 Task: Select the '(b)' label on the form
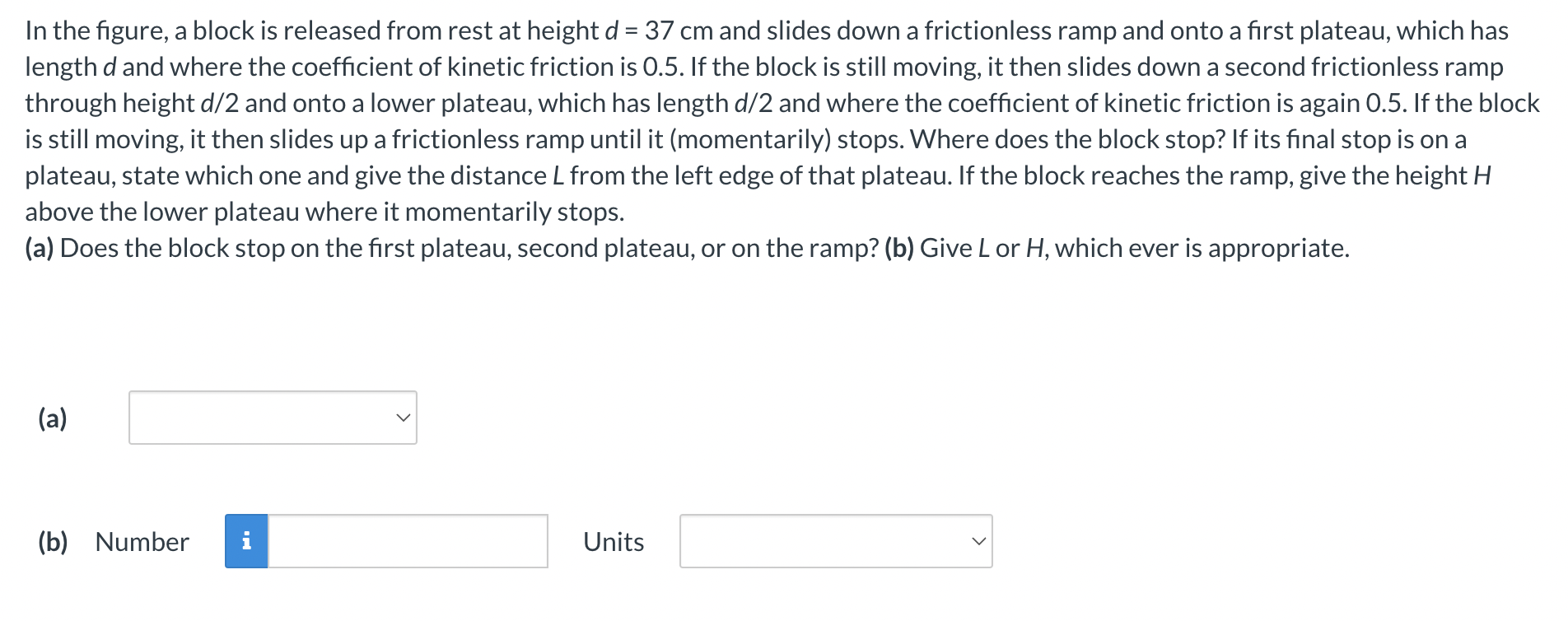click(x=52, y=541)
